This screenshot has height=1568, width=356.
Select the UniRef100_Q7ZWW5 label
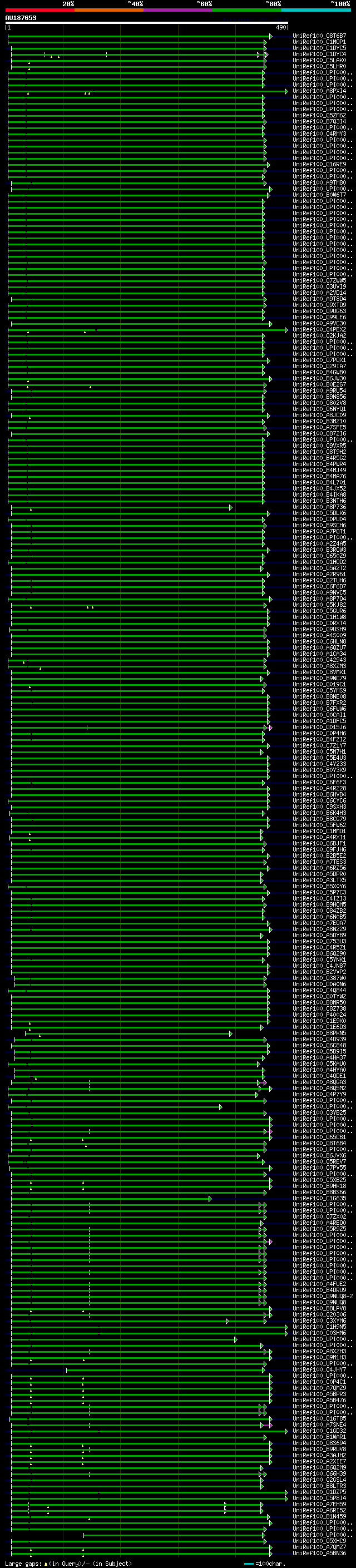point(319,280)
